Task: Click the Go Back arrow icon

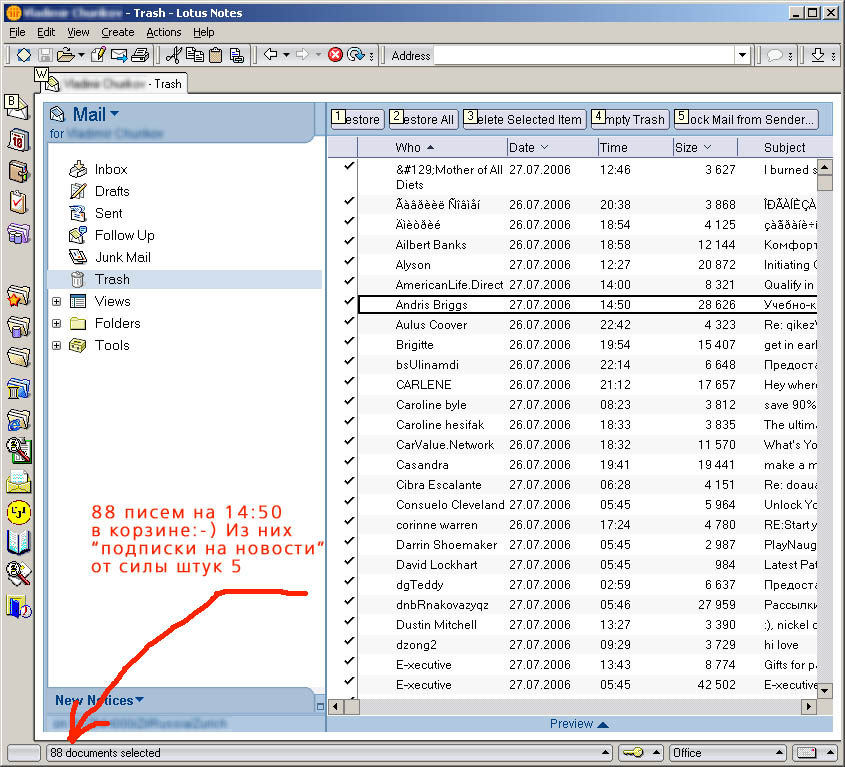Action: coord(271,54)
